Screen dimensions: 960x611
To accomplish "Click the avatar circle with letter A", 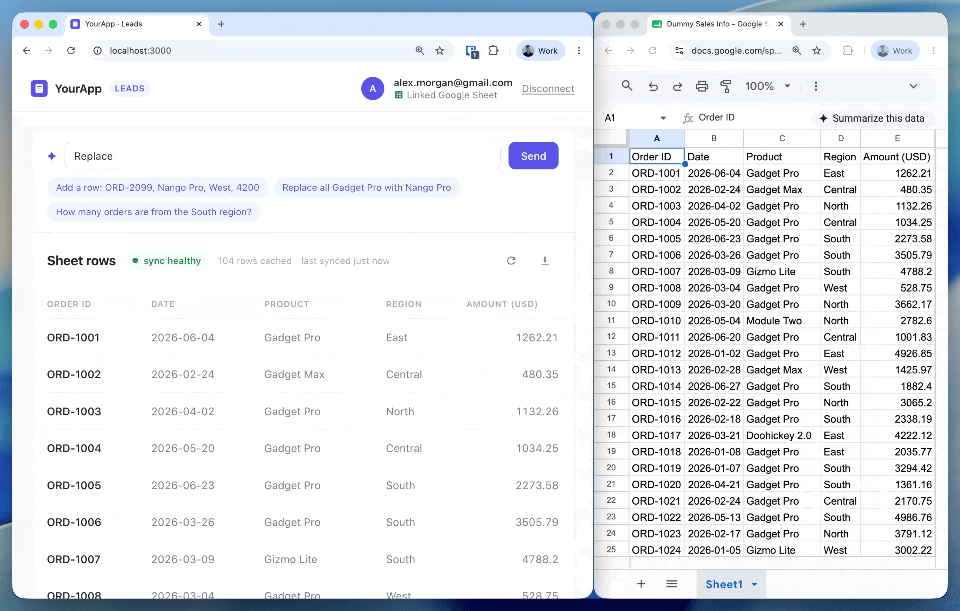I will click(x=372, y=89).
